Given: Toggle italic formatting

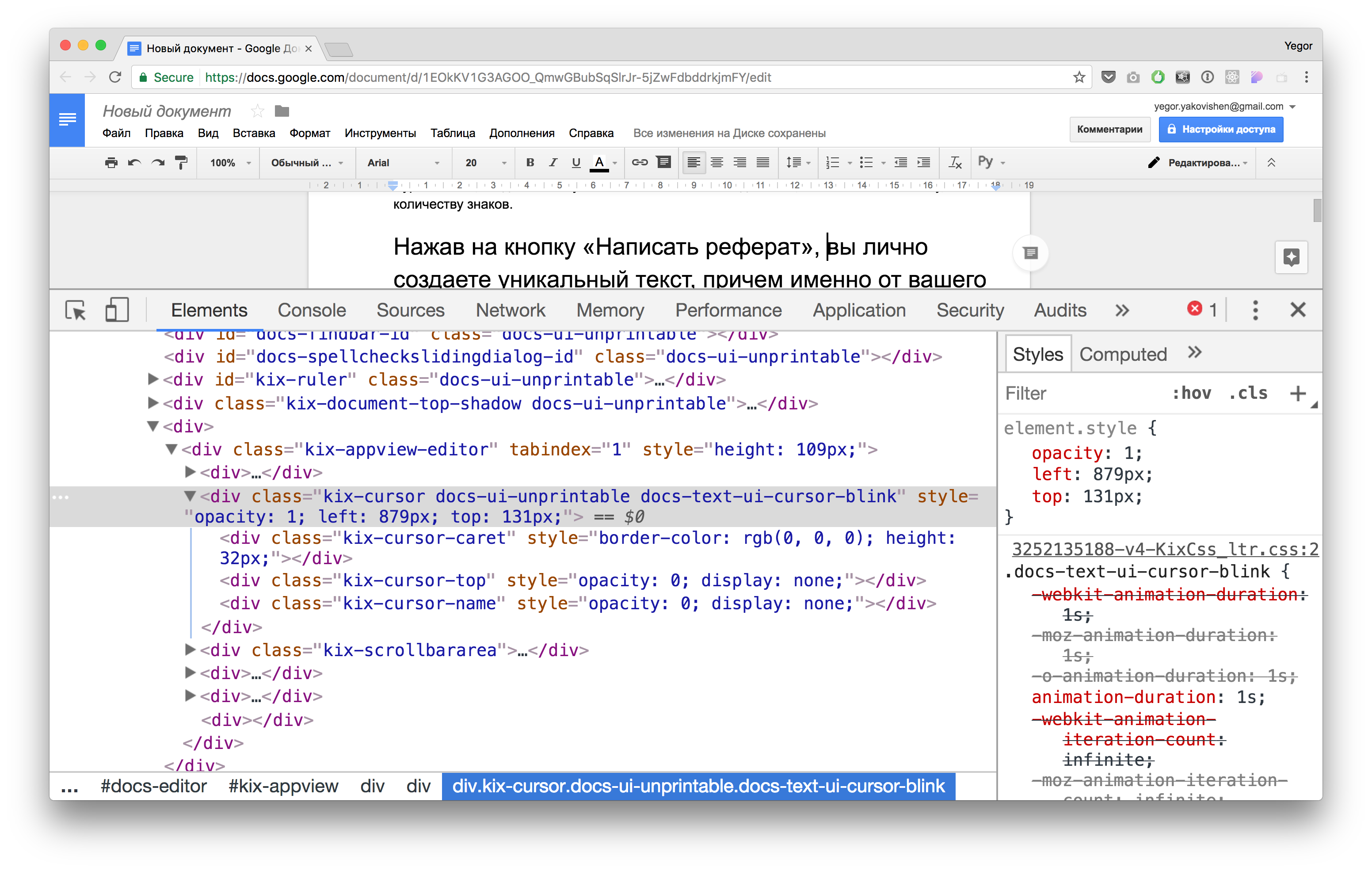Looking at the screenshot, I should 553,162.
